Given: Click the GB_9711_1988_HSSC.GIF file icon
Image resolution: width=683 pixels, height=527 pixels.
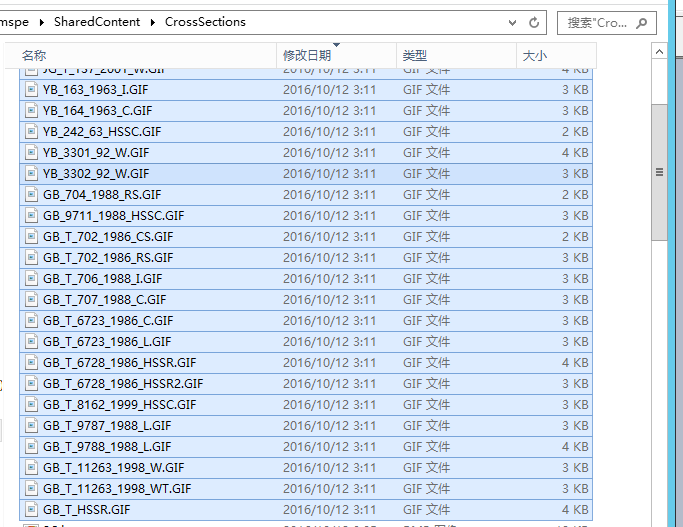Looking at the screenshot, I should pyautogui.click(x=31, y=216).
